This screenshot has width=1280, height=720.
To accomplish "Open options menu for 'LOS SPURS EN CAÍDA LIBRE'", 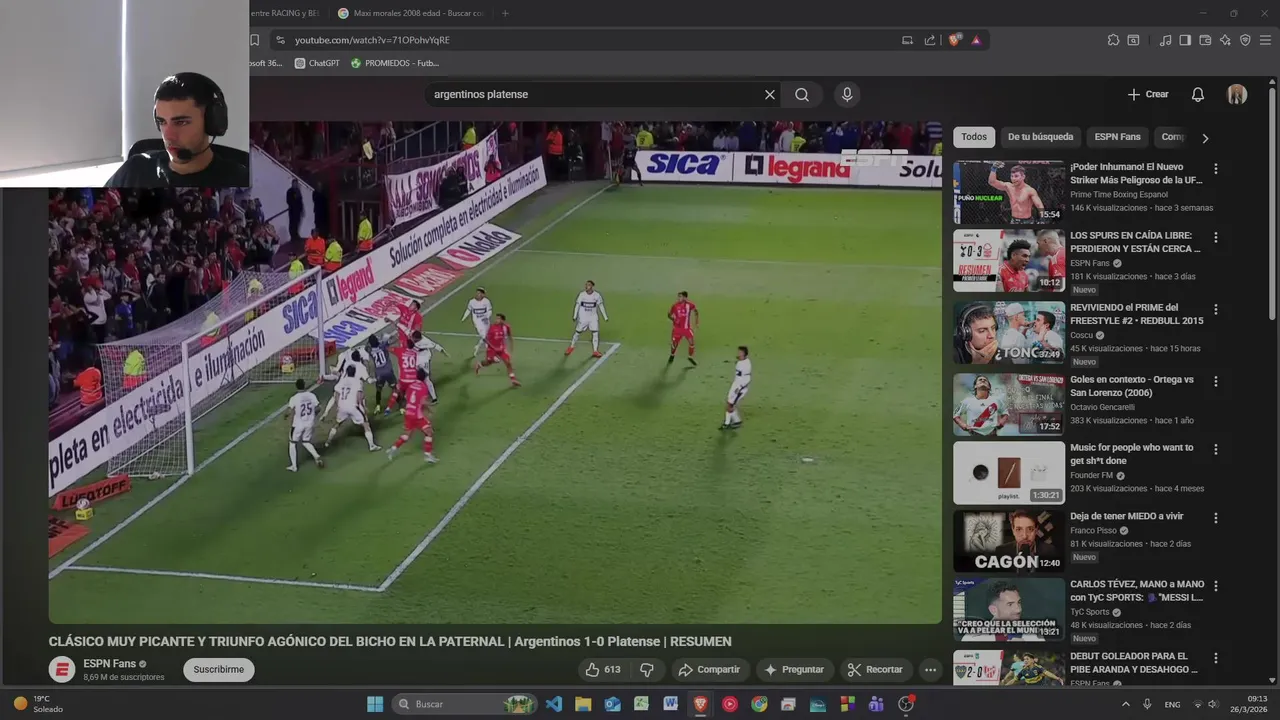I will tap(1216, 238).
